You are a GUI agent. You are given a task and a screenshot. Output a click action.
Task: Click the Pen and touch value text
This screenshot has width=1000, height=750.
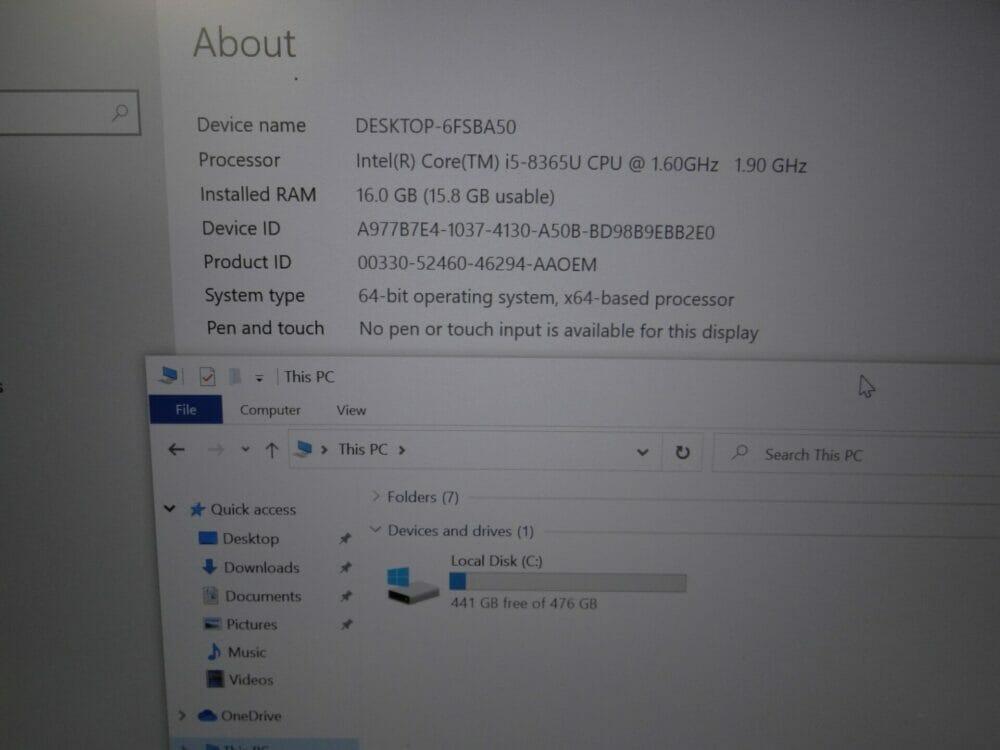559,330
